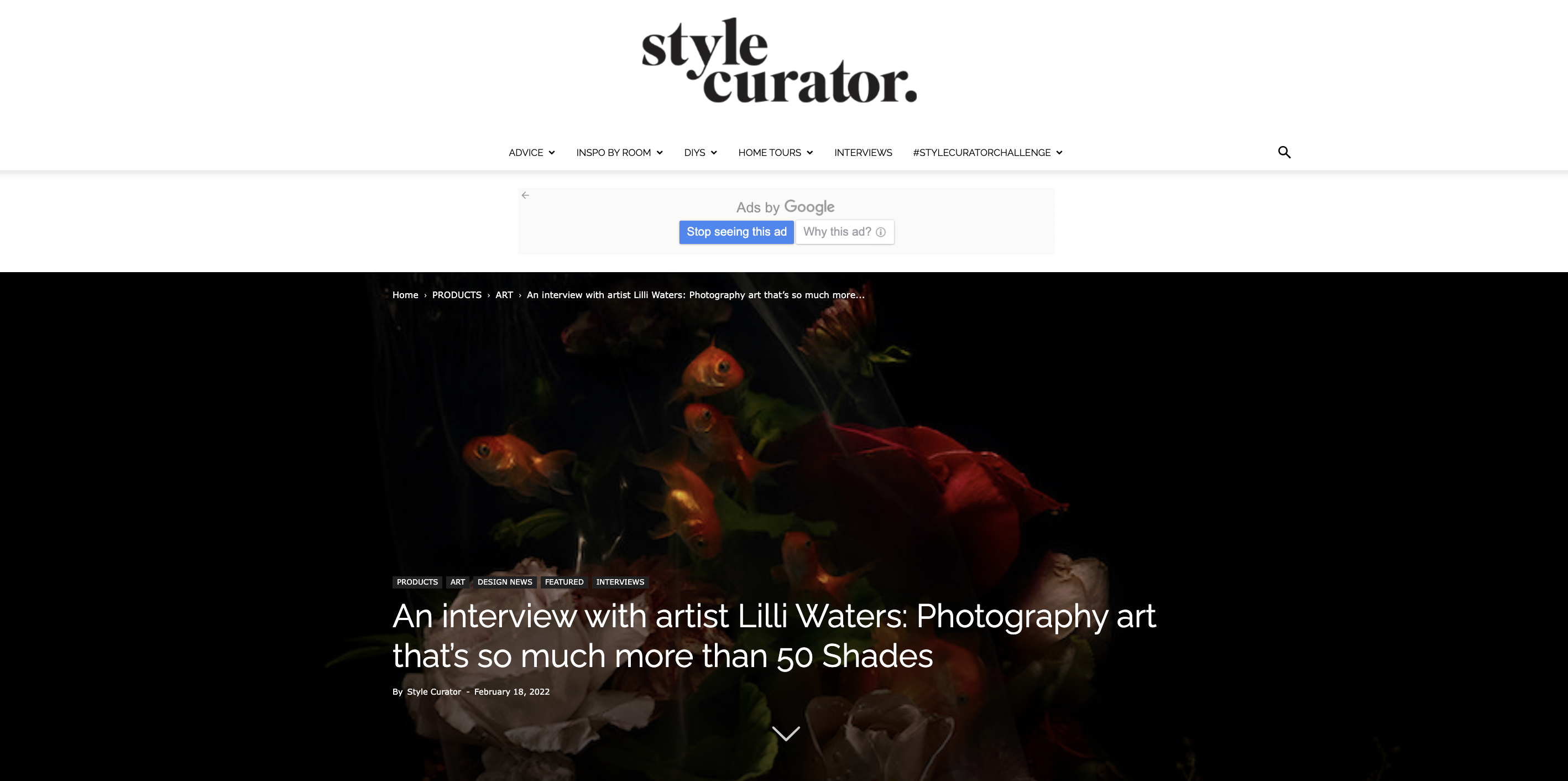
Task: Click the Why this ad? button
Action: pyautogui.click(x=845, y=232)
